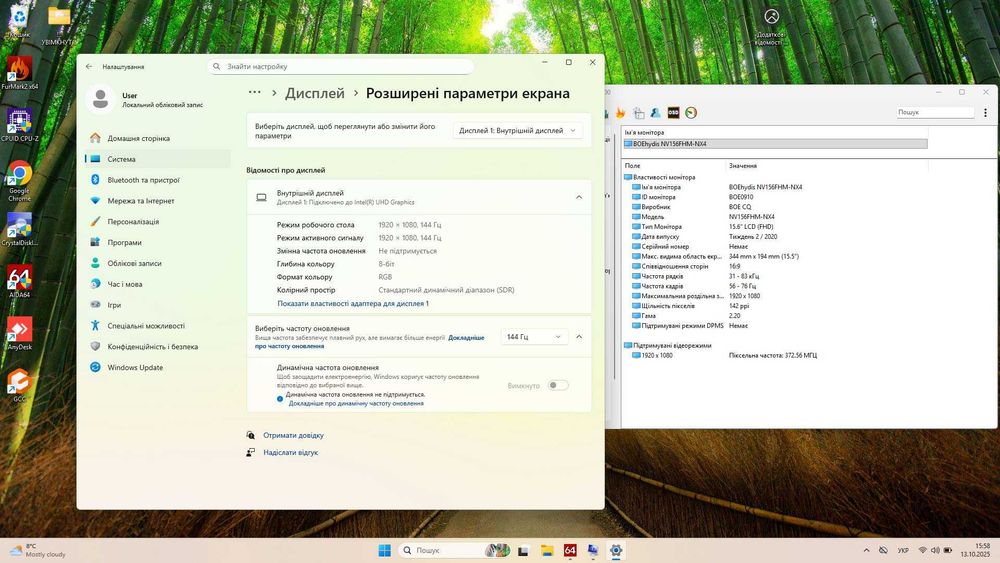Open Time and language settings
The image size is (1000, 563).
click(157, 284)
